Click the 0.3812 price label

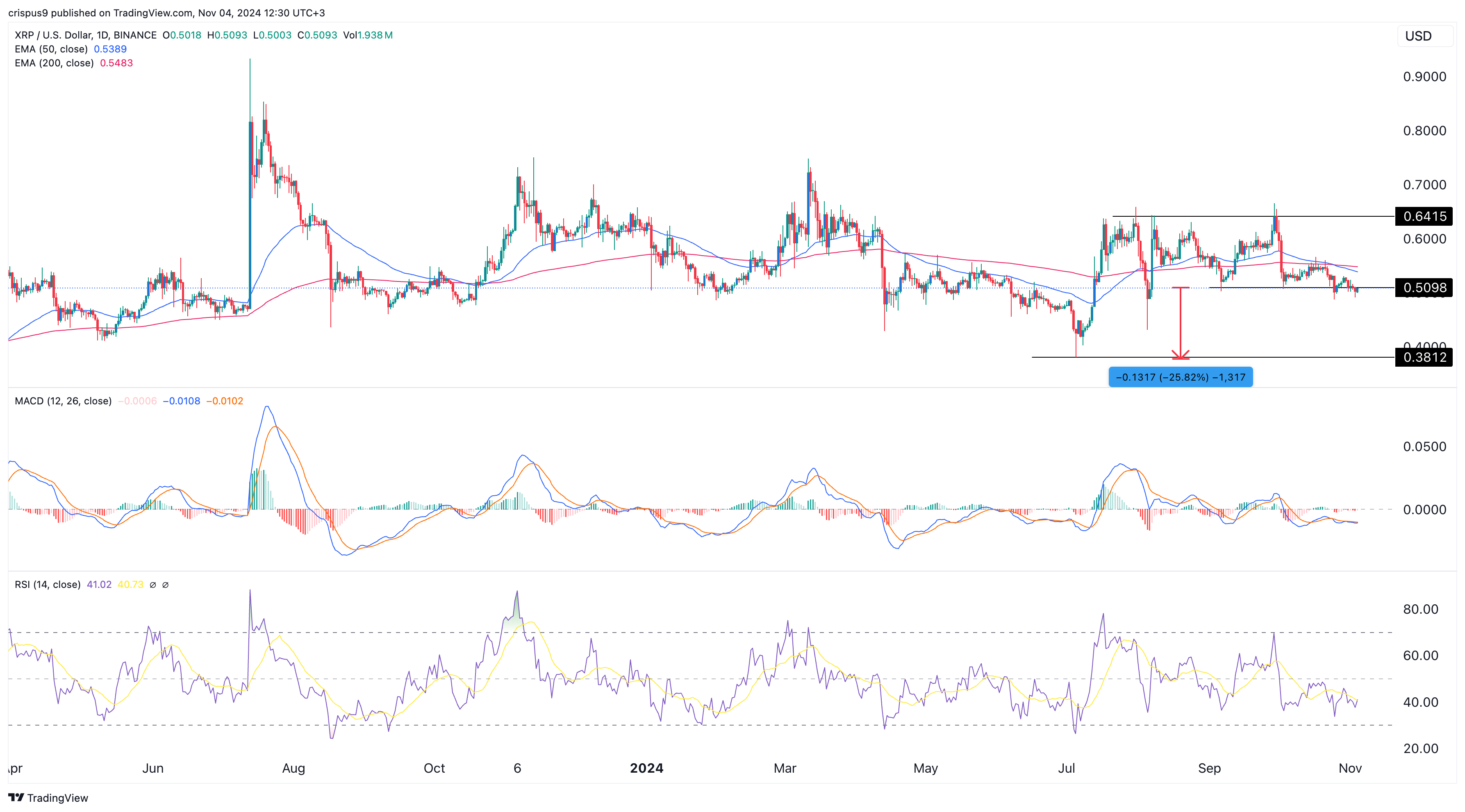coord(1424,357)
